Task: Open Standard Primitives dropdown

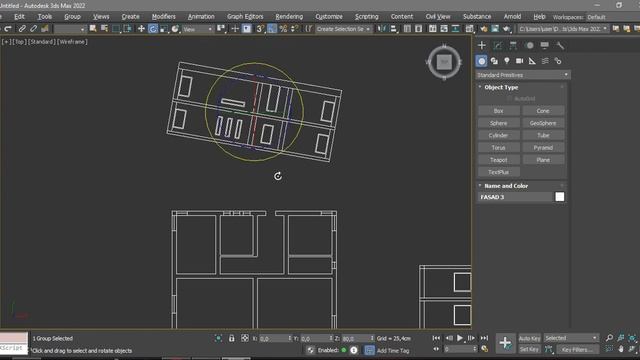Action: click(523, 75)
